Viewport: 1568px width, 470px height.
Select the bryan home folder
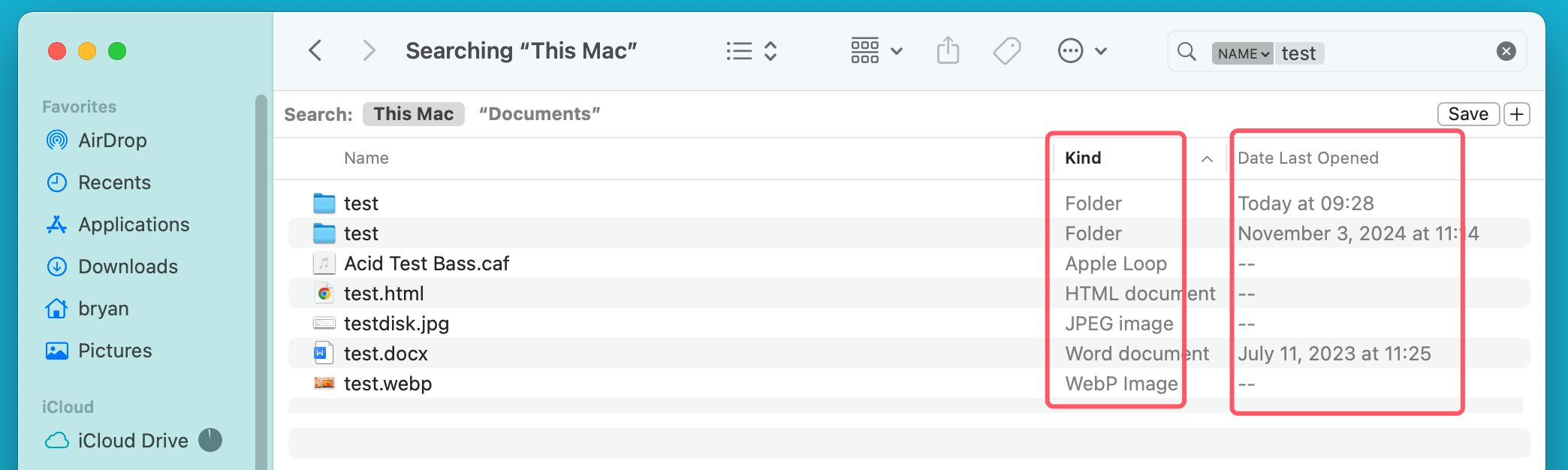click(103, 309)
